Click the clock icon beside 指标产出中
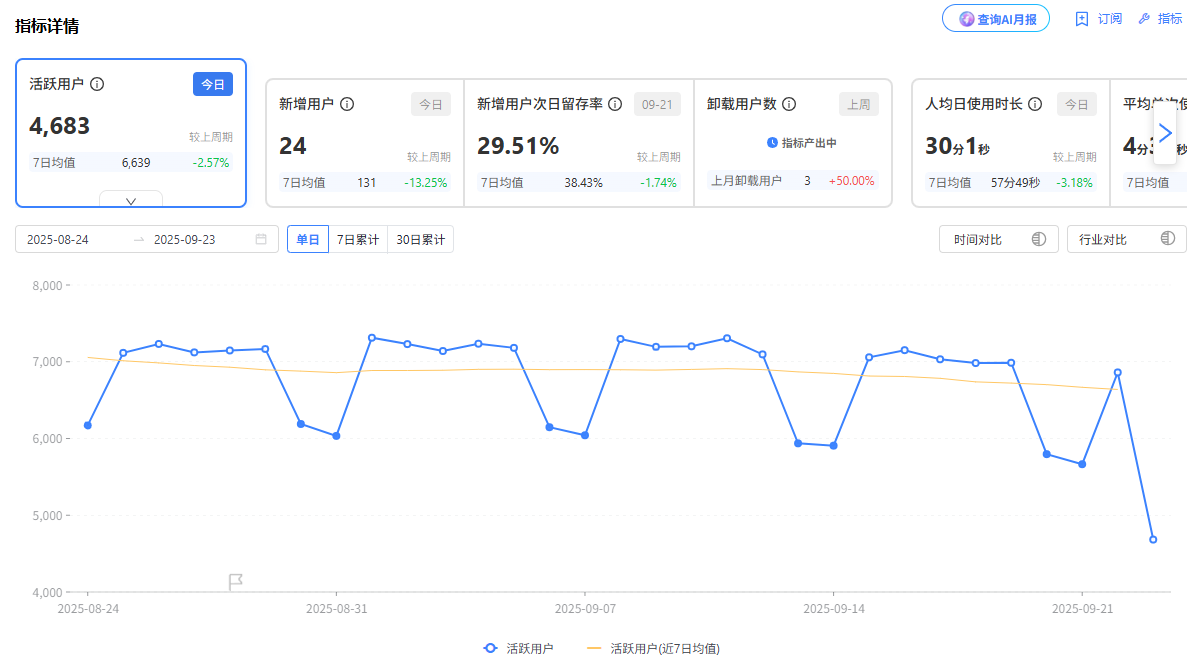 pos(772,143)
